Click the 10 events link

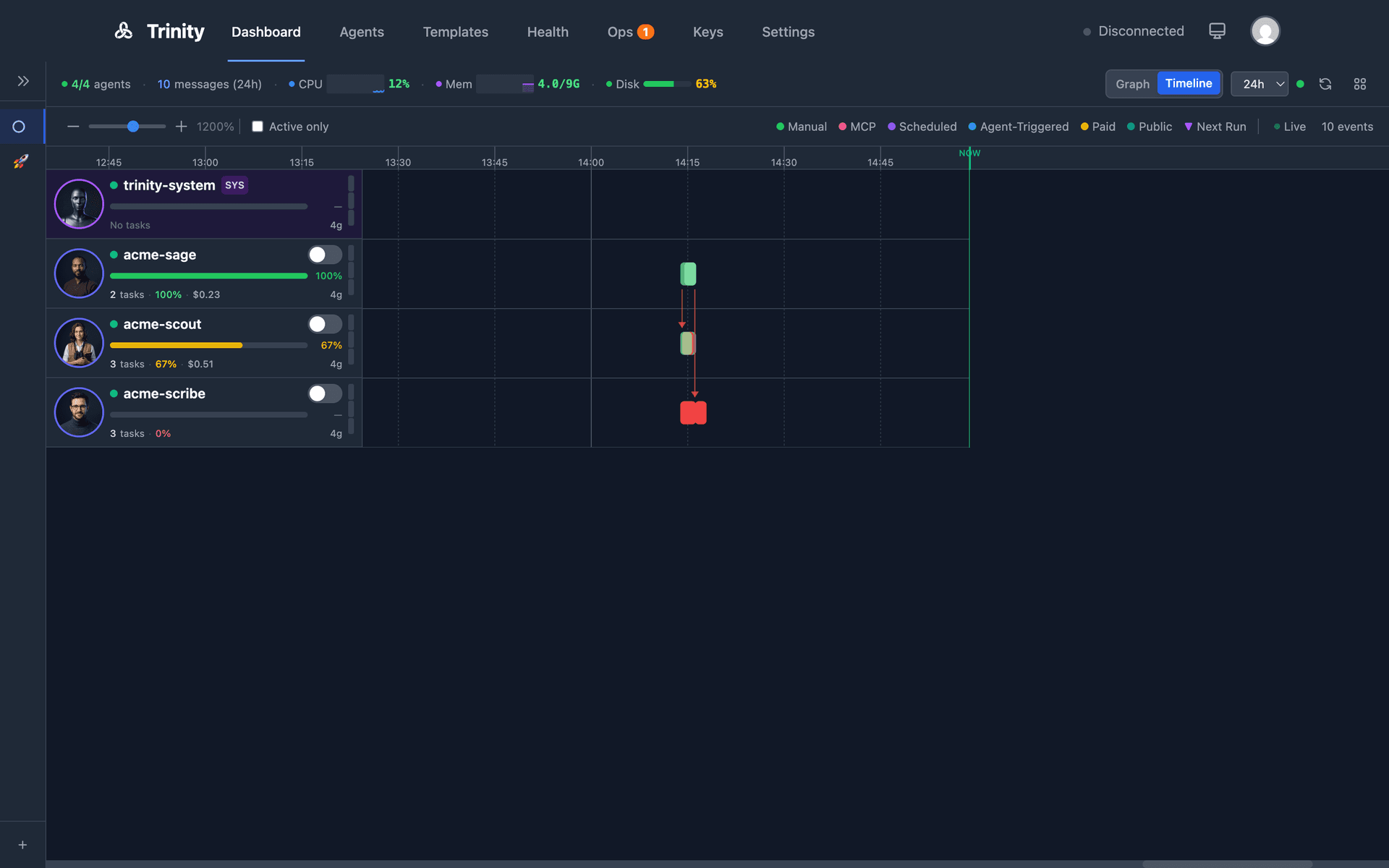pos(1347,127)
